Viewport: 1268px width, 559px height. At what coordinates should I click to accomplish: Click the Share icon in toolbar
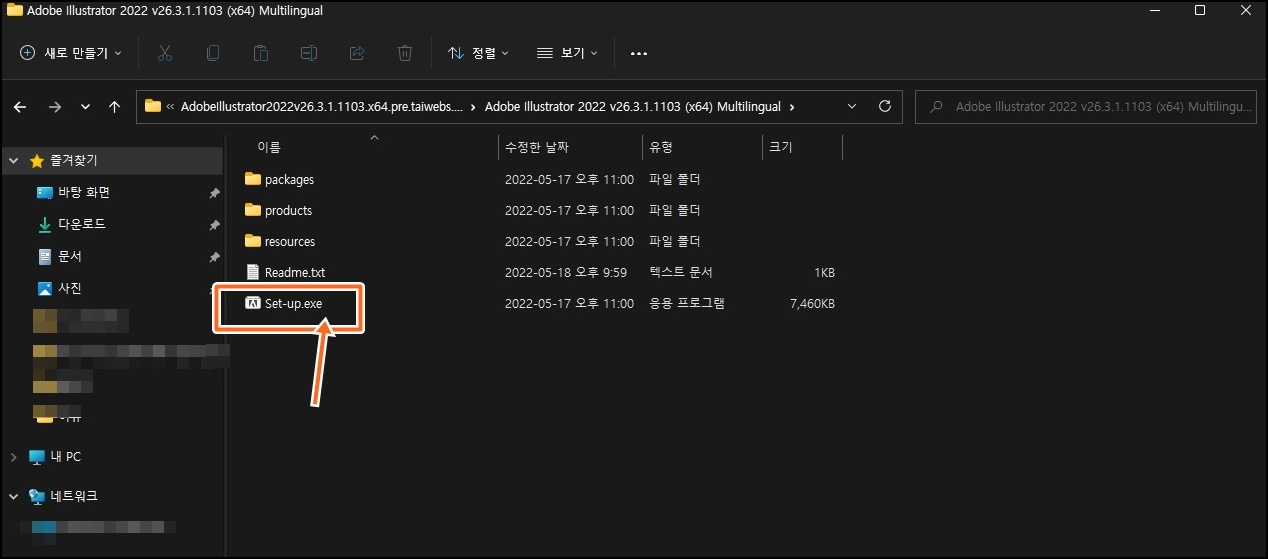[x=357, y=53]
